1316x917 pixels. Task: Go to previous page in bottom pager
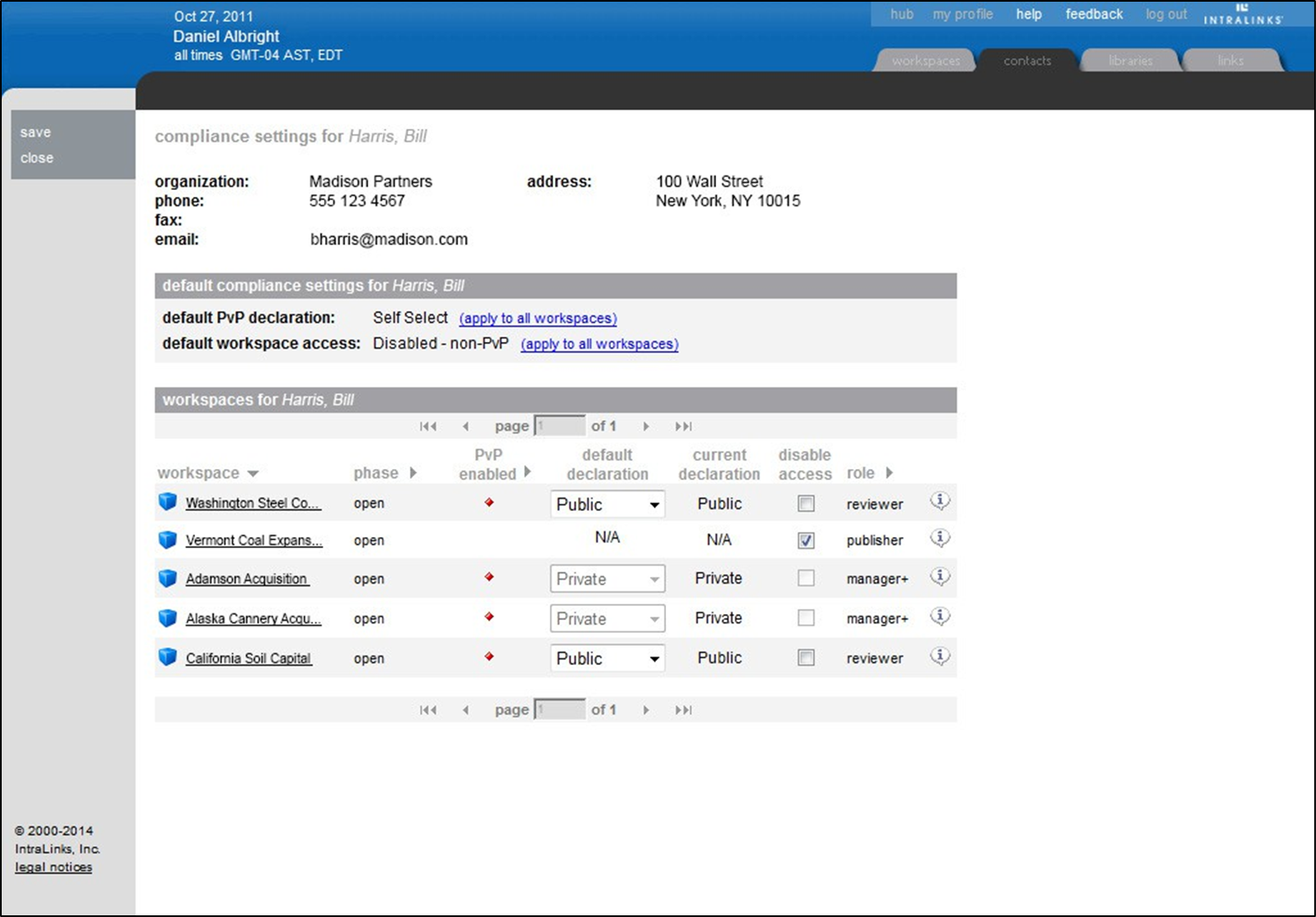point(465,710)
